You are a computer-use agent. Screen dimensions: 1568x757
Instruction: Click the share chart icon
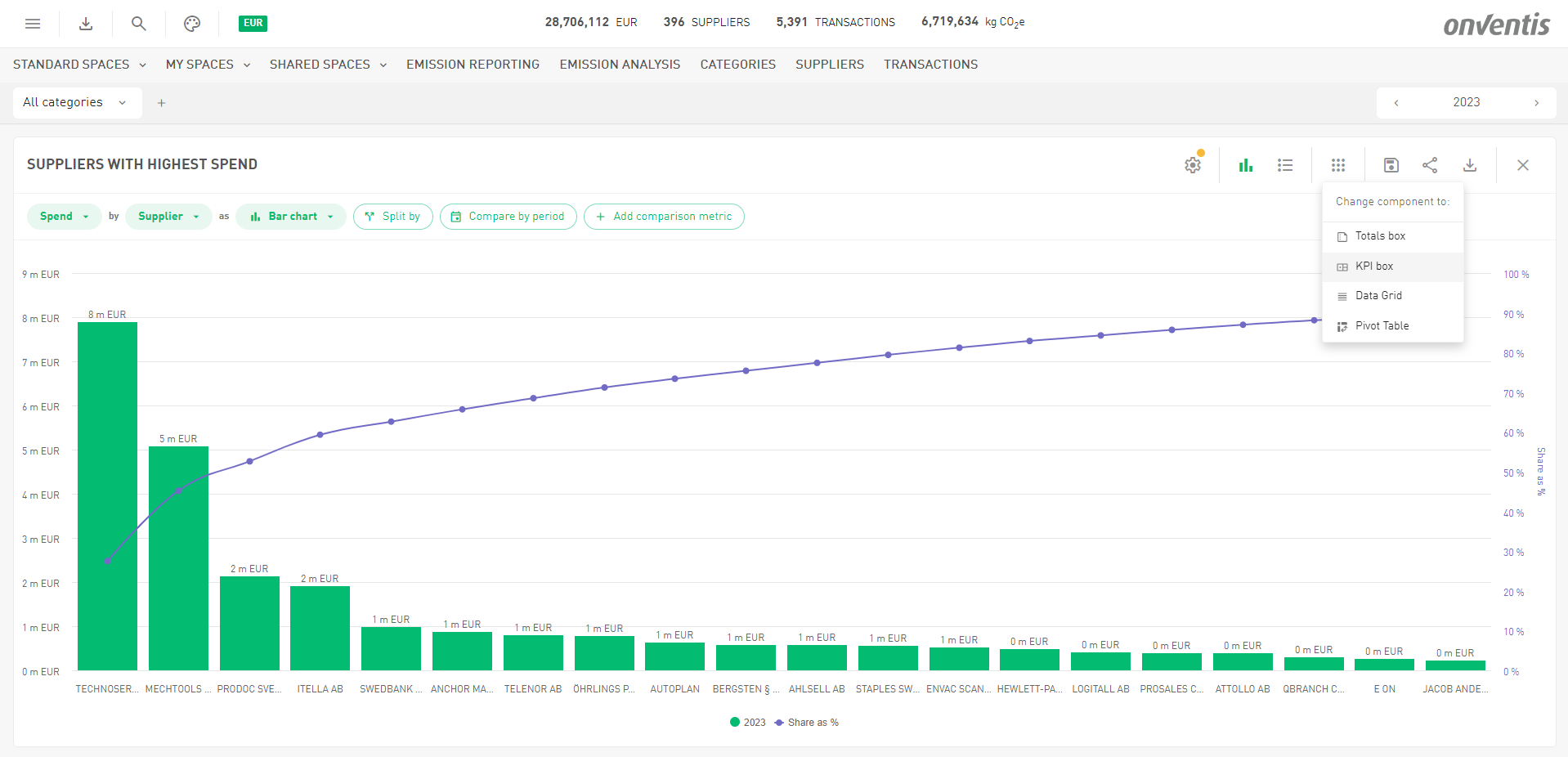pyautogui.click(x=1430, y=165)
